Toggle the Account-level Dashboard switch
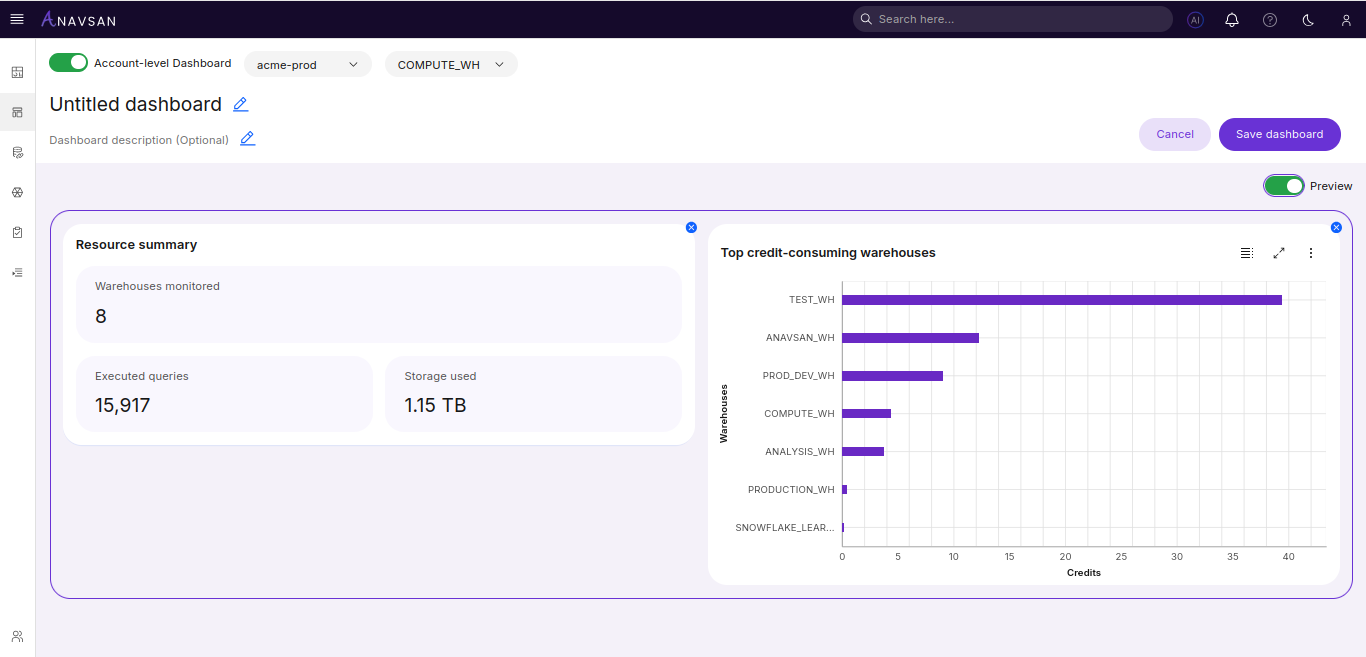Viewport: 1366px width, 657px height. point(69,63)
